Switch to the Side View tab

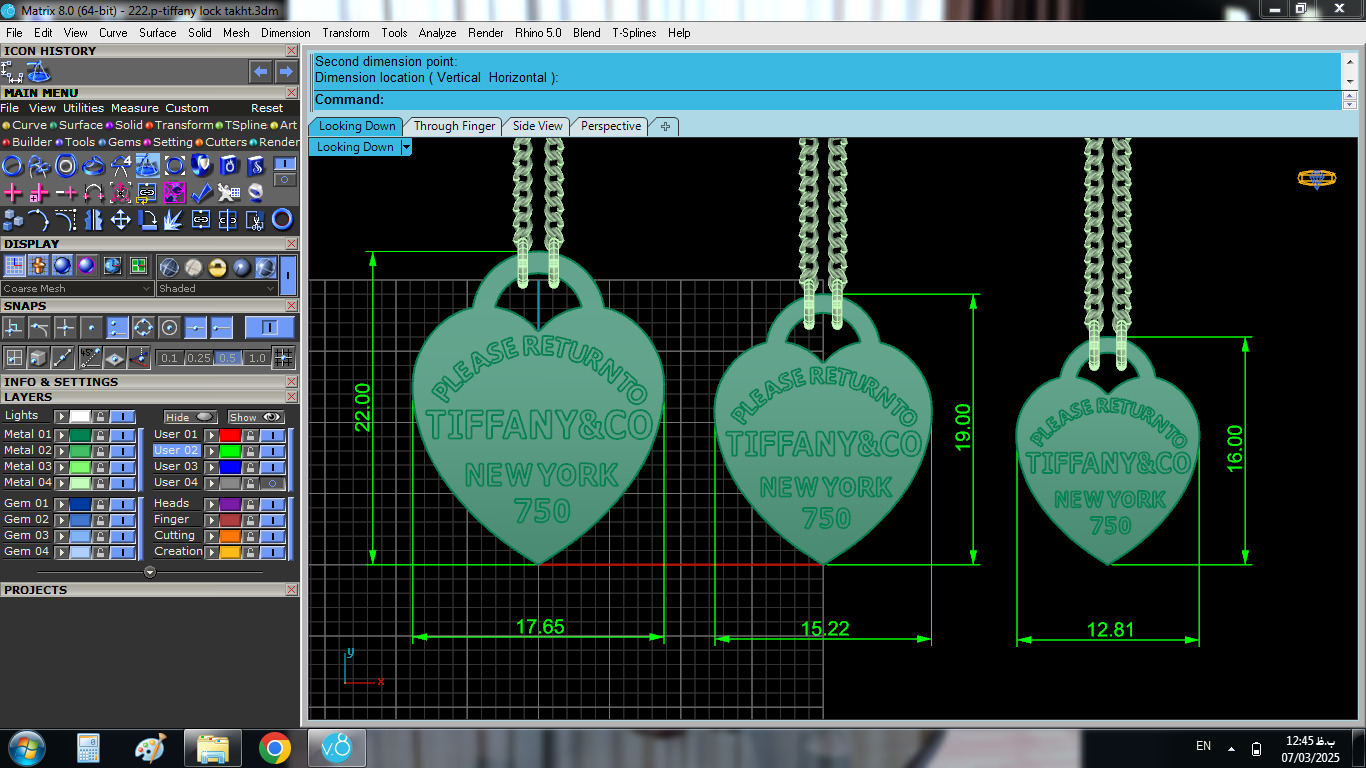click(537, 126)
